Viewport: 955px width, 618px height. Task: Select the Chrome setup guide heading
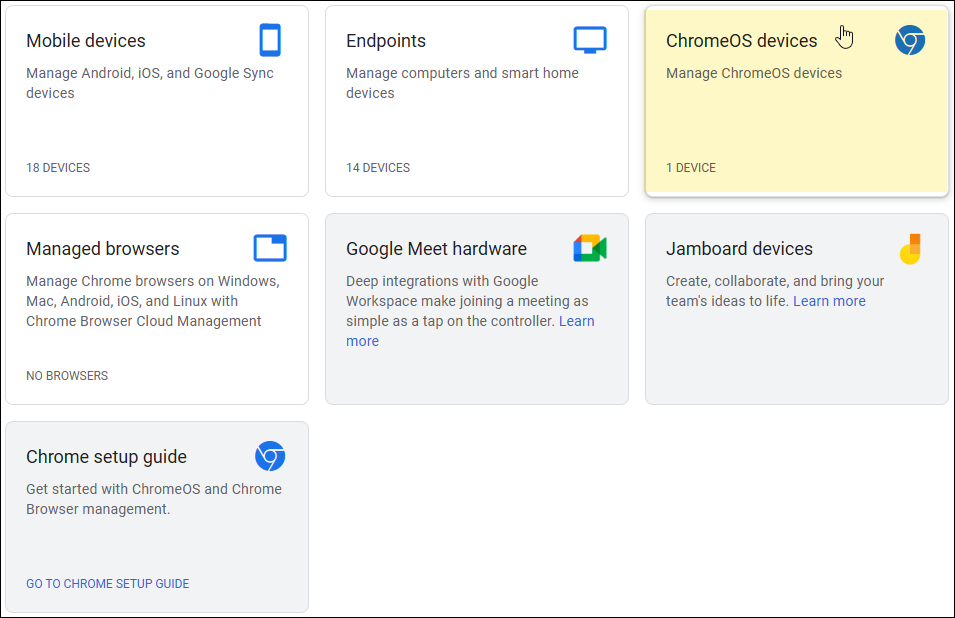[x=106, y=457]
